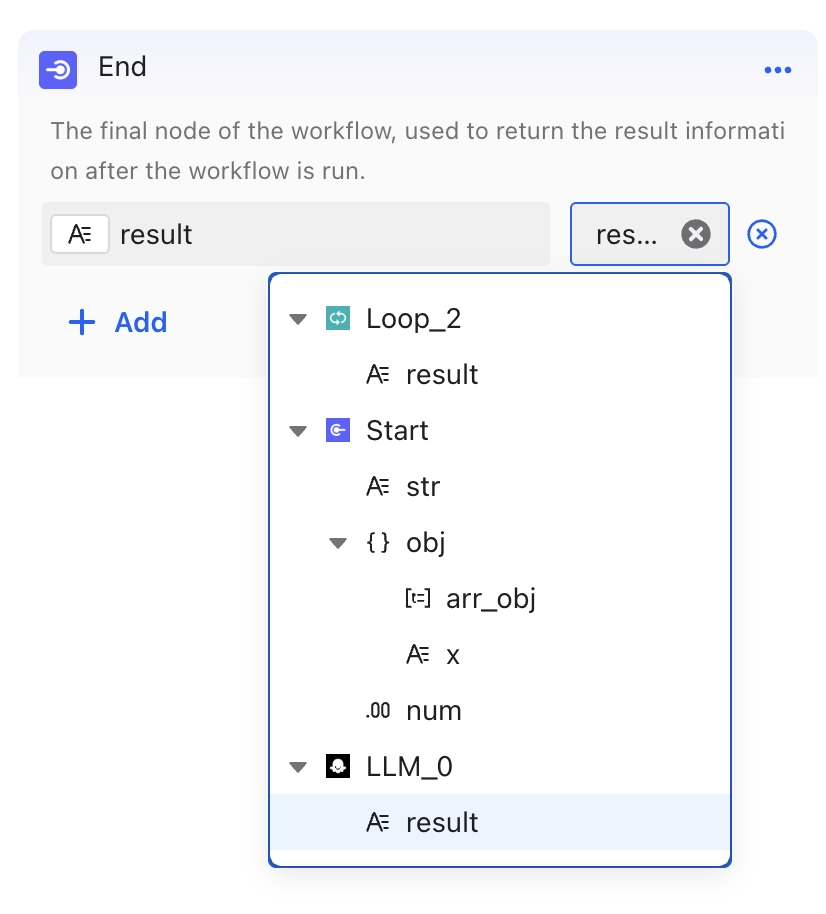This screenshot has width=826, height=914.
Task: Collapse the Start tree group
Action: (298, 431)
